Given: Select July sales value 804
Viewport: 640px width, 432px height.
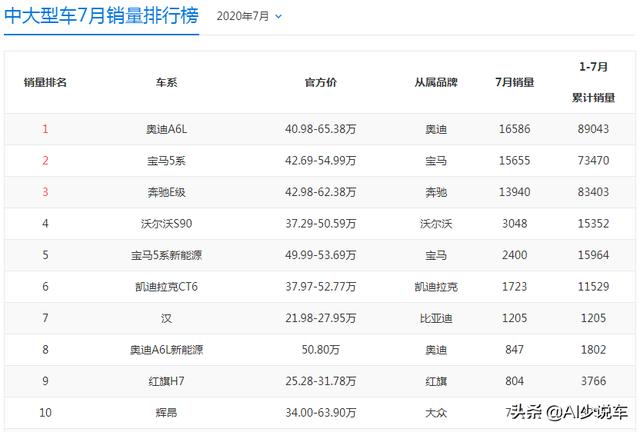Looking at the screenshot, I should [x=514, y=381].
